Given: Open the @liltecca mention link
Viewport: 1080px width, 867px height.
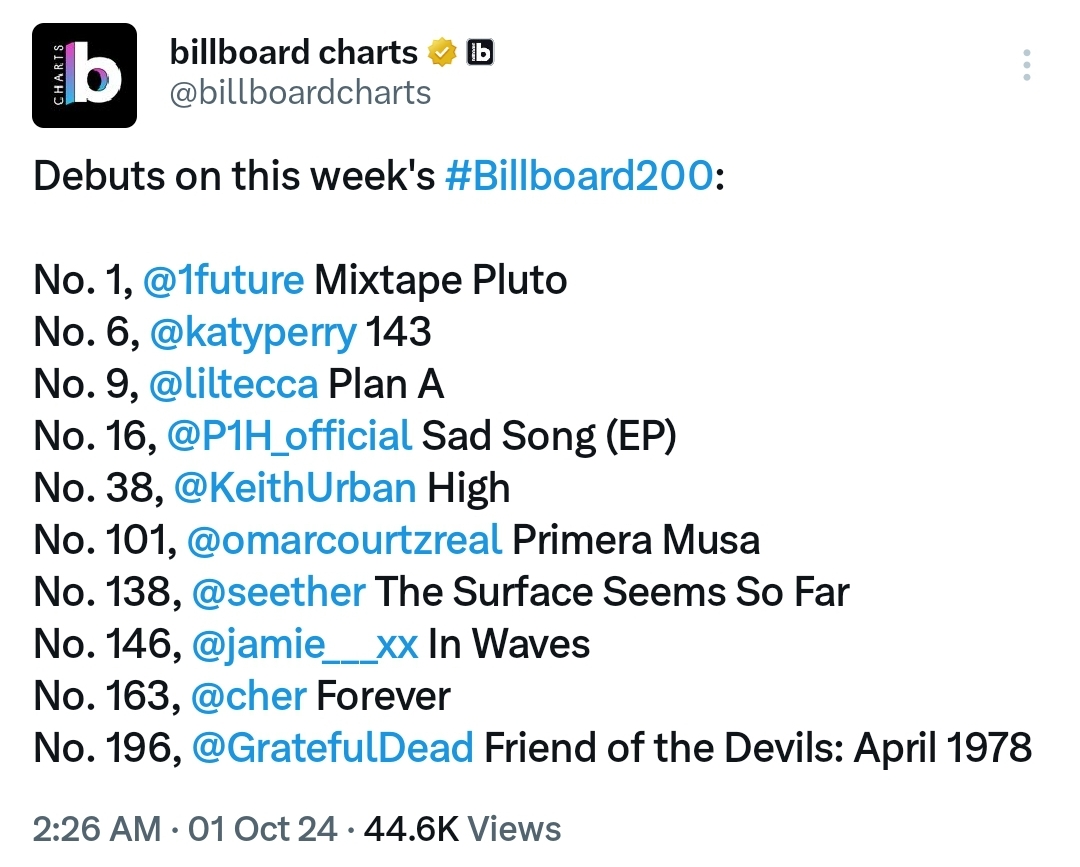Looking at the screenshot, I should [x=233, y=384].
